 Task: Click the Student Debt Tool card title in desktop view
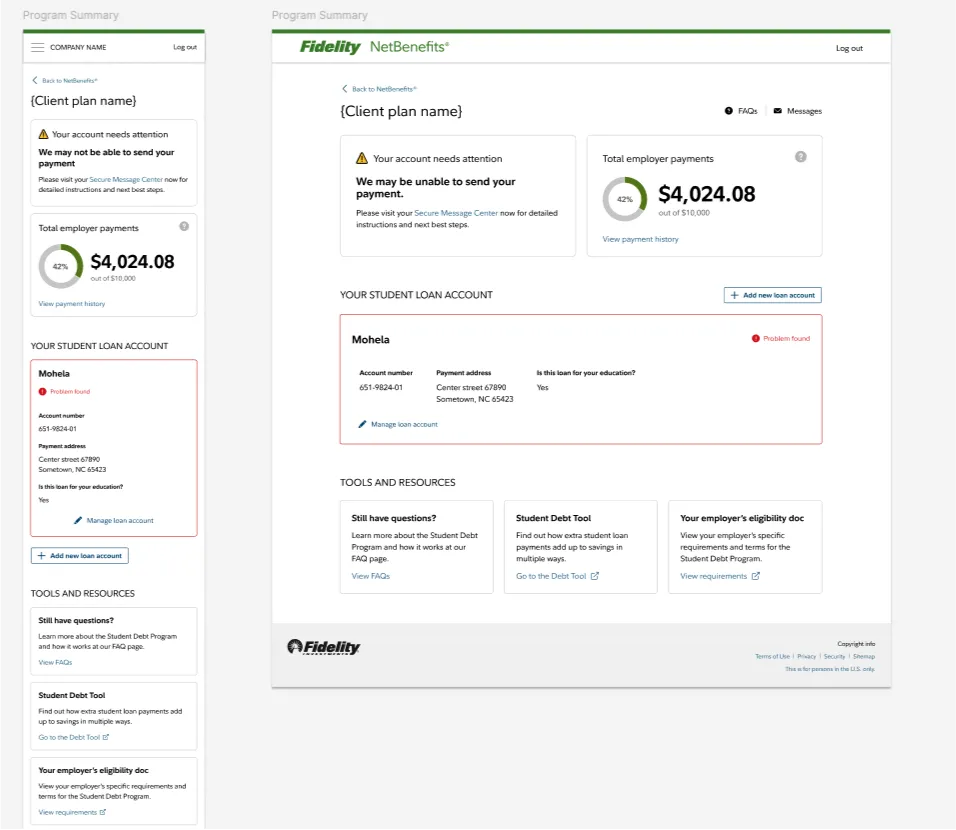click(x=553, y=518)
